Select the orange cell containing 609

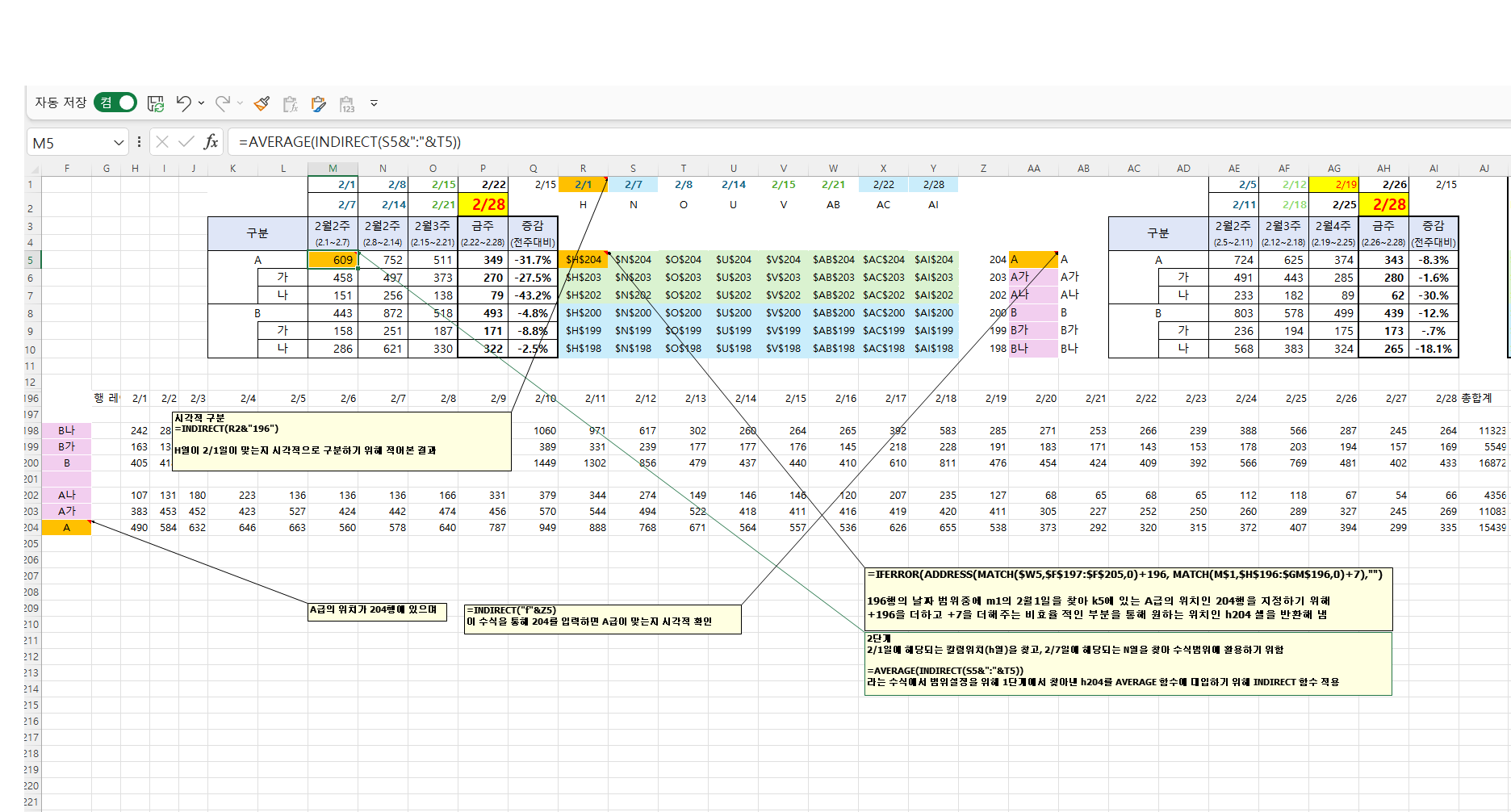pyautogui.click(x=333, y=260)
